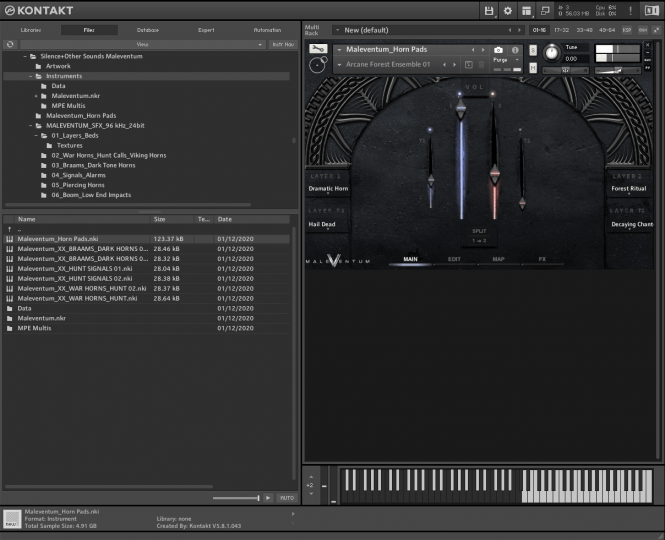Toggle the instrument PV button
665x540 pixels.
click(648, 68)
